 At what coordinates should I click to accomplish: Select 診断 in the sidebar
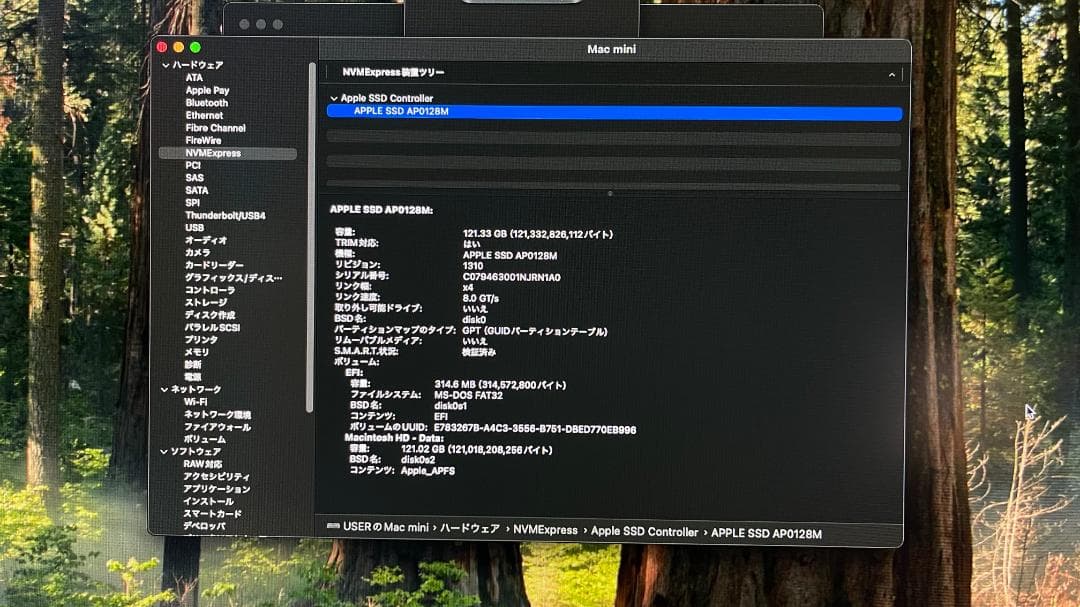point(193,364)
